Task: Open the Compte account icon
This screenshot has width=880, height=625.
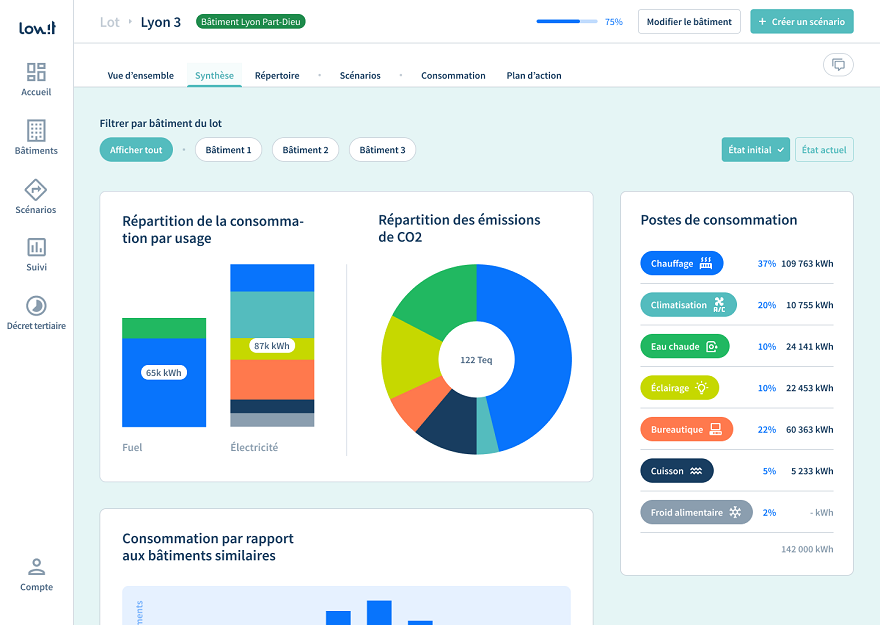Action: click(x=36, y=574)
